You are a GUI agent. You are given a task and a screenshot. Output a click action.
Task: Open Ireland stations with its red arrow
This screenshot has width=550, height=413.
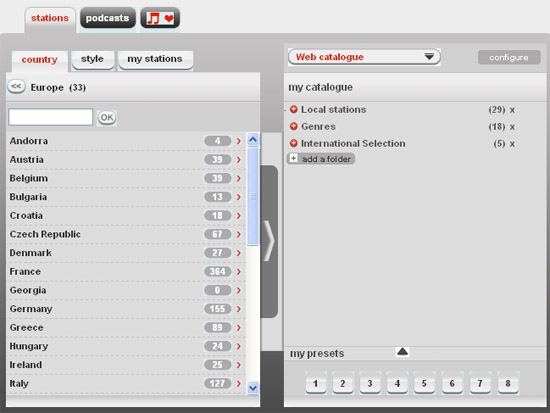point(239,365)
